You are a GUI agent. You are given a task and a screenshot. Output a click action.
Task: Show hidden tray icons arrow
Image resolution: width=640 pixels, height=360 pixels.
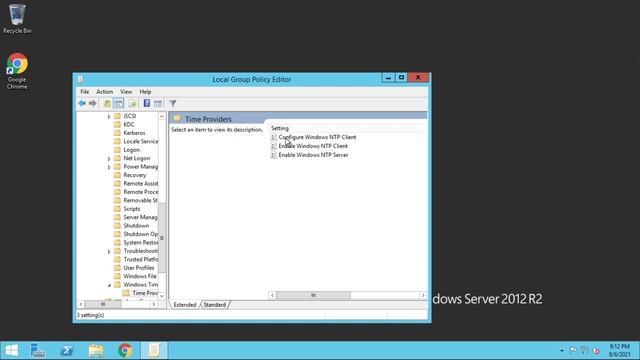(562, 350)
